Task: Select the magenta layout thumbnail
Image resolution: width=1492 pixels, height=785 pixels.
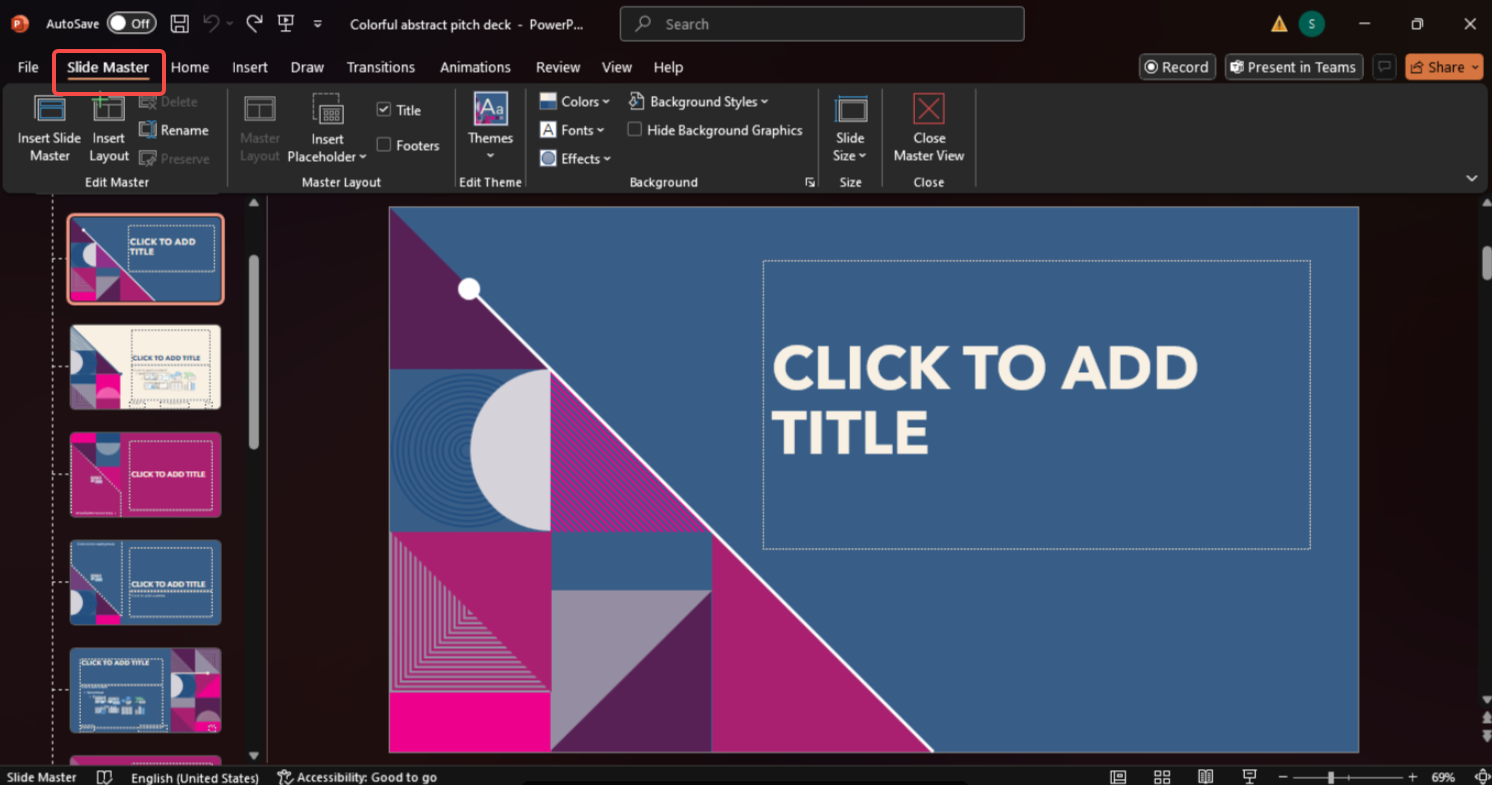Action: click(x=146, y=475)
